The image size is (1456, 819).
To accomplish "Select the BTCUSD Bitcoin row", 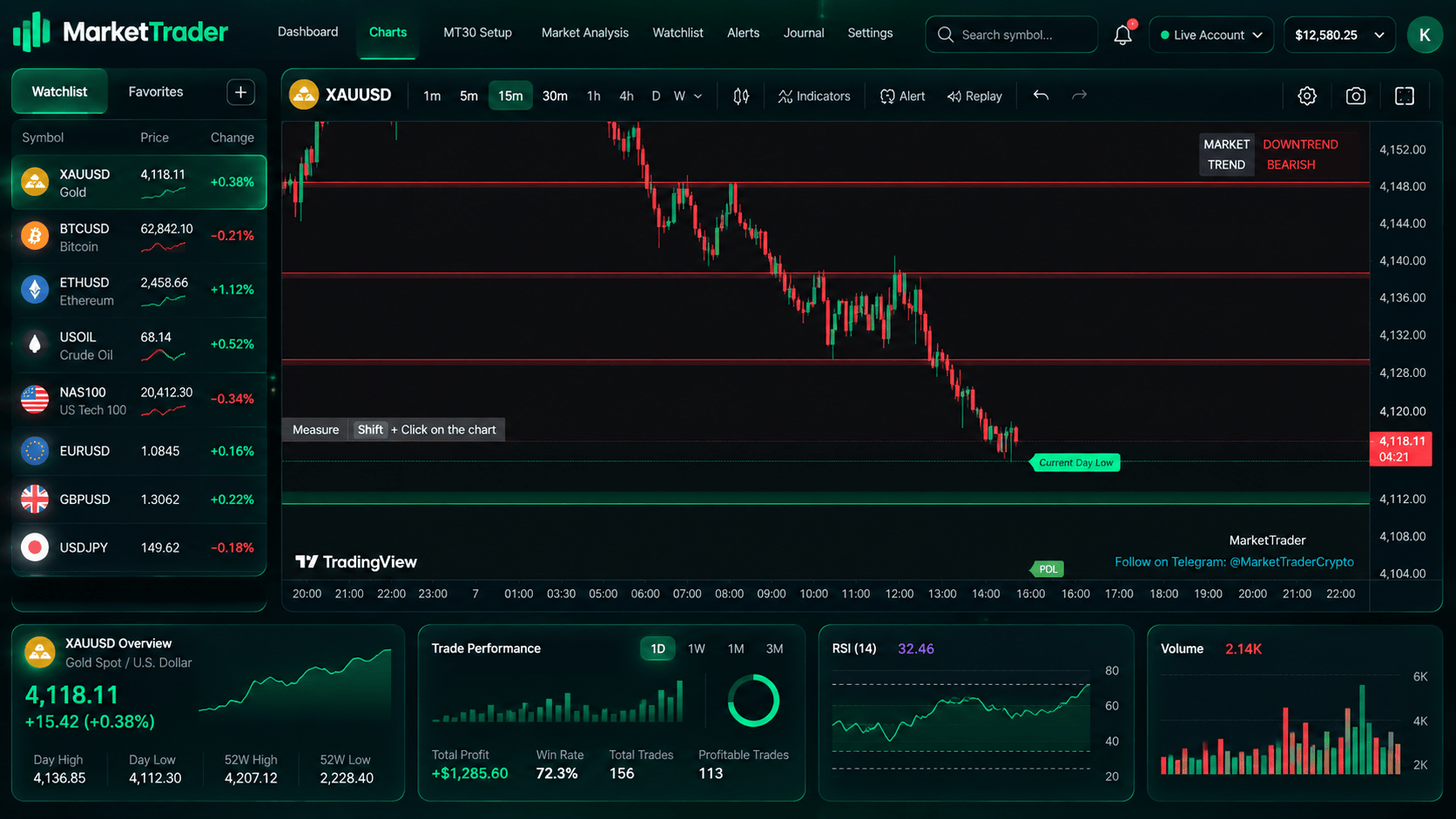I will 138,237.
